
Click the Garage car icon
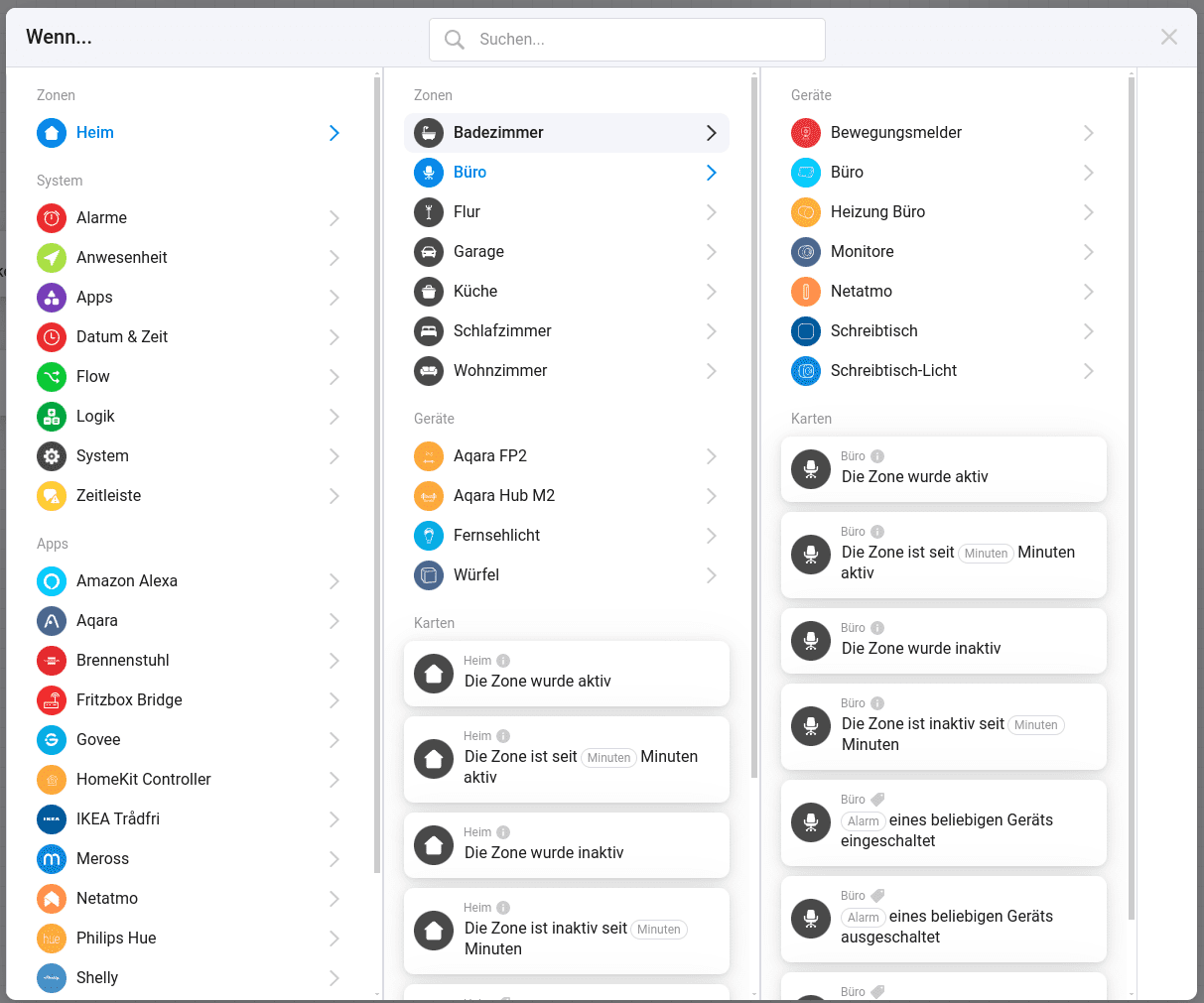click(x=429, y=252)
